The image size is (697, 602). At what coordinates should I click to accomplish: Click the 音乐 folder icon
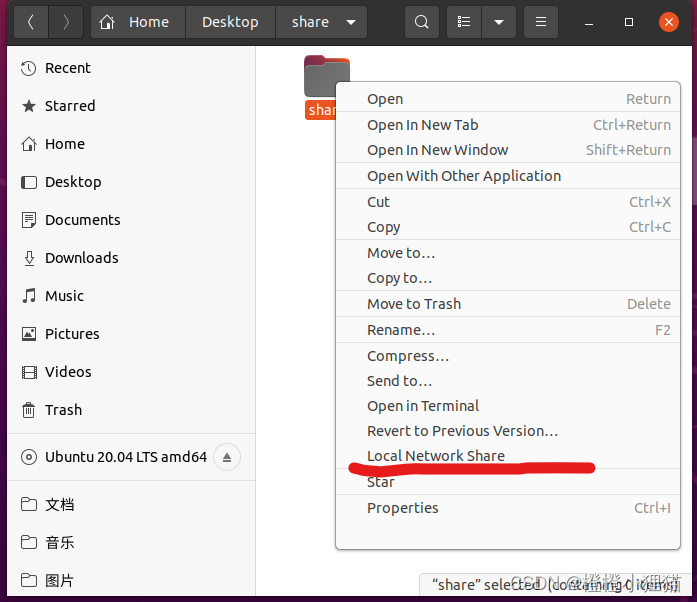pos(28,542)
